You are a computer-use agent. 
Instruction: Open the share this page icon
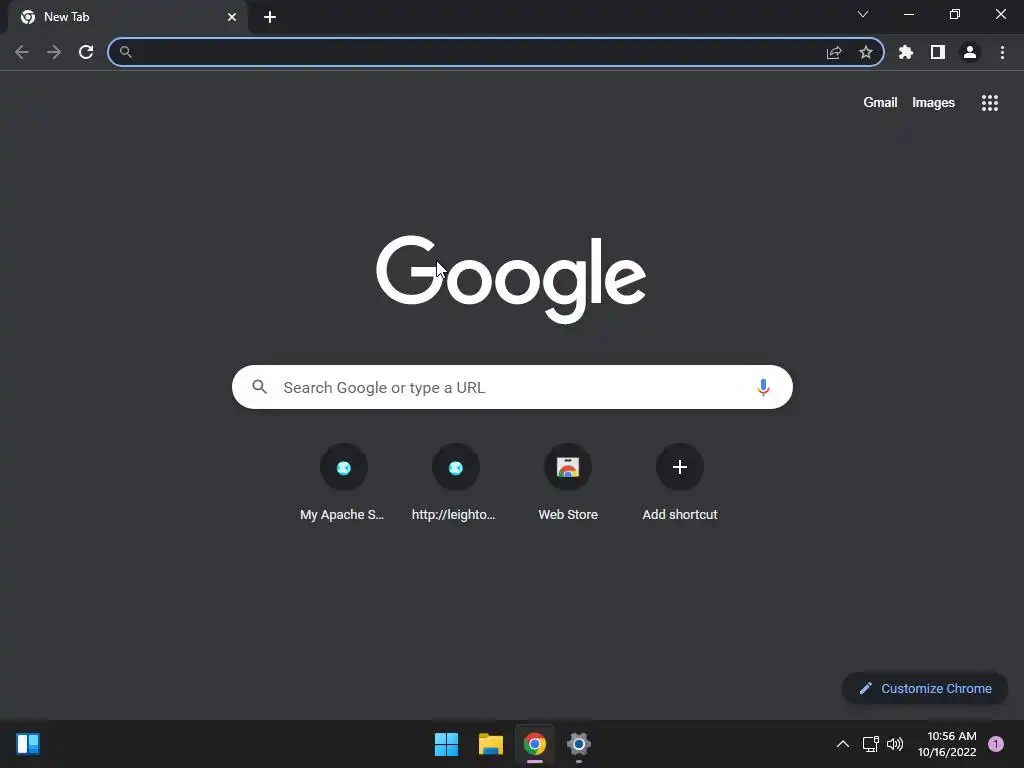[834, 52]
